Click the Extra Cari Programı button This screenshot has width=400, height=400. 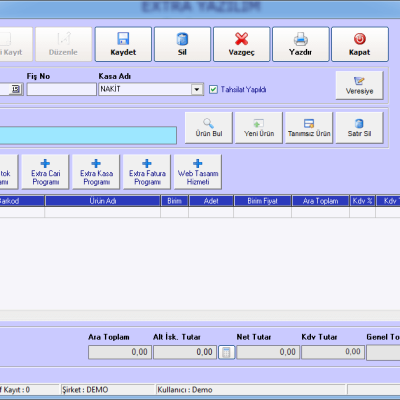point(45,172)
